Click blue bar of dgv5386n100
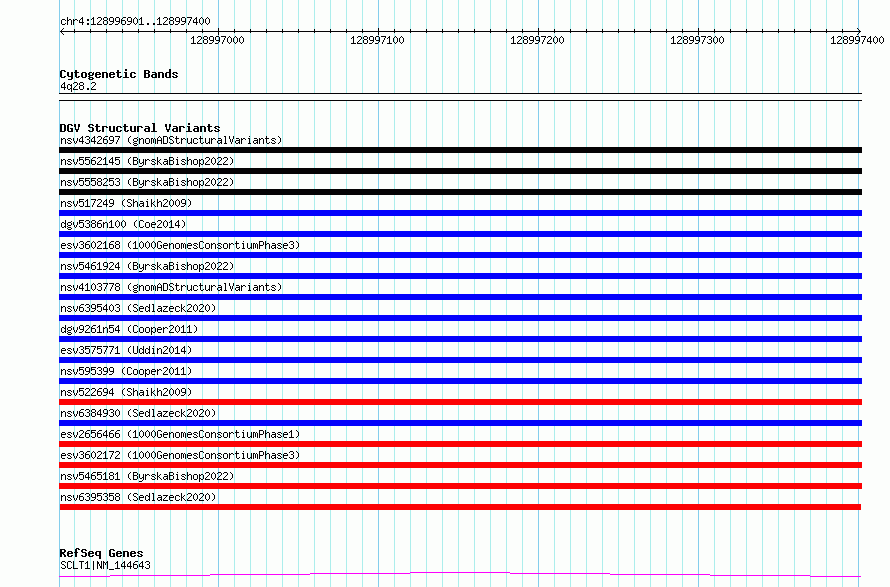This screenshot has height=587, width=890. tap(460, 234)
